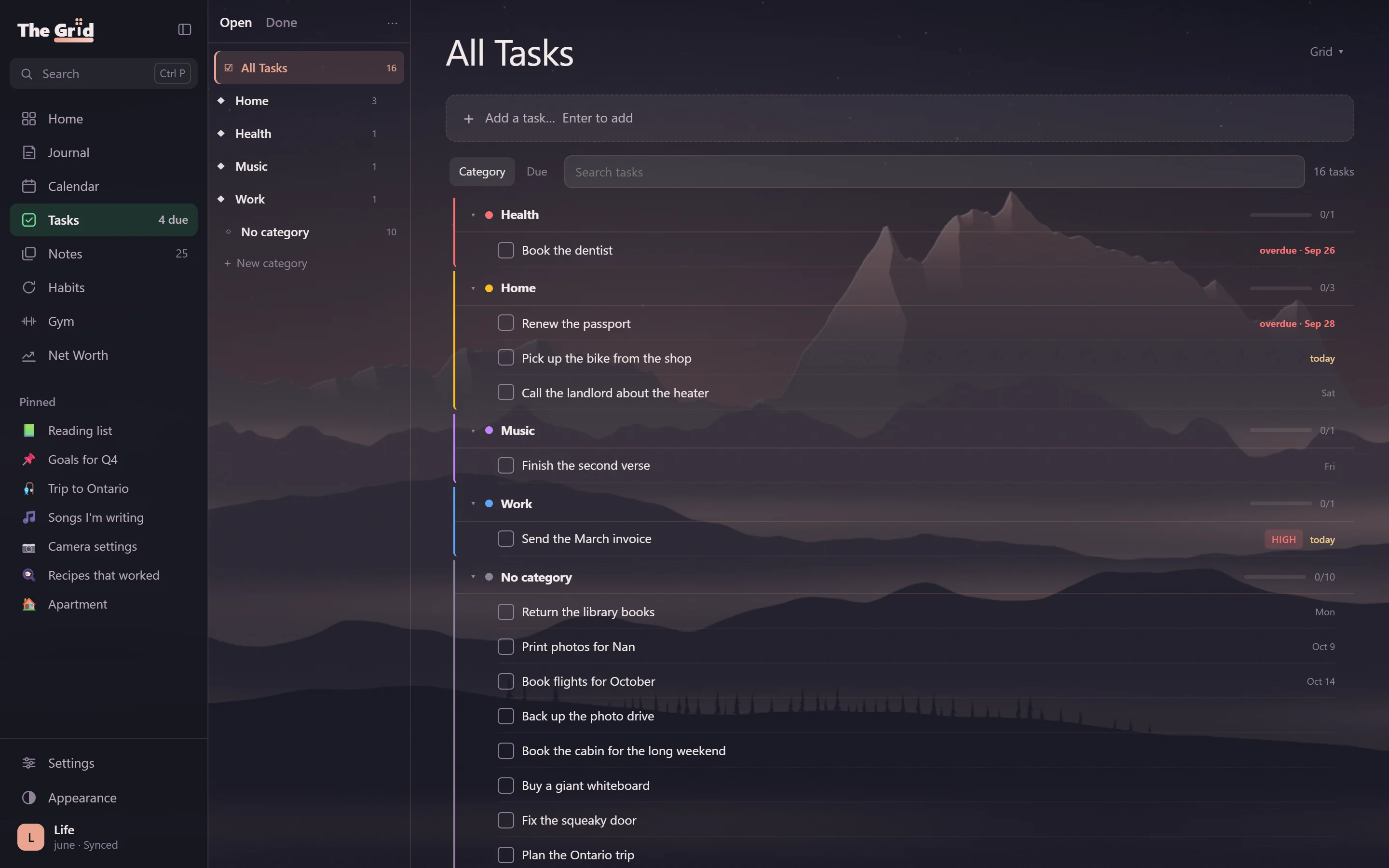
Task: Open pinned Trip to Ontario icon
Action: click(29, 488)
